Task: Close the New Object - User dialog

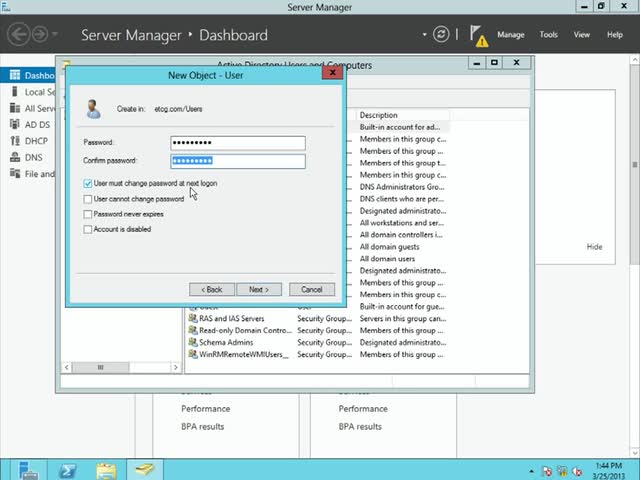Action: point(332,73)
